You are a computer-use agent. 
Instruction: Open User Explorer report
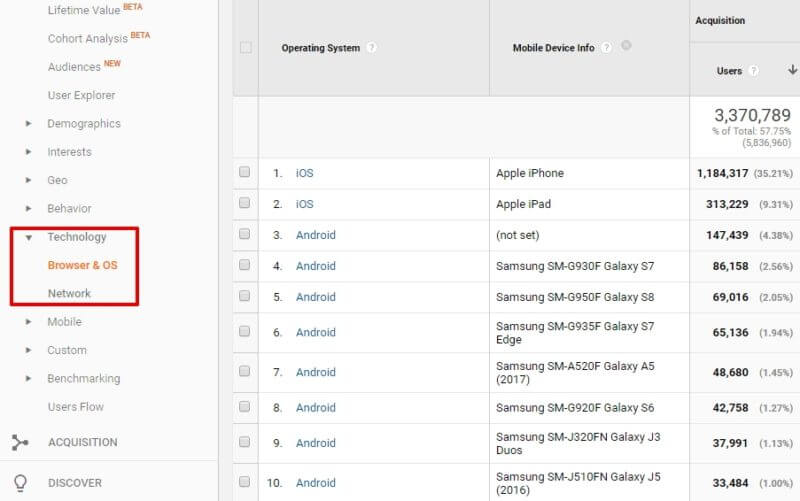pos(82,95)
